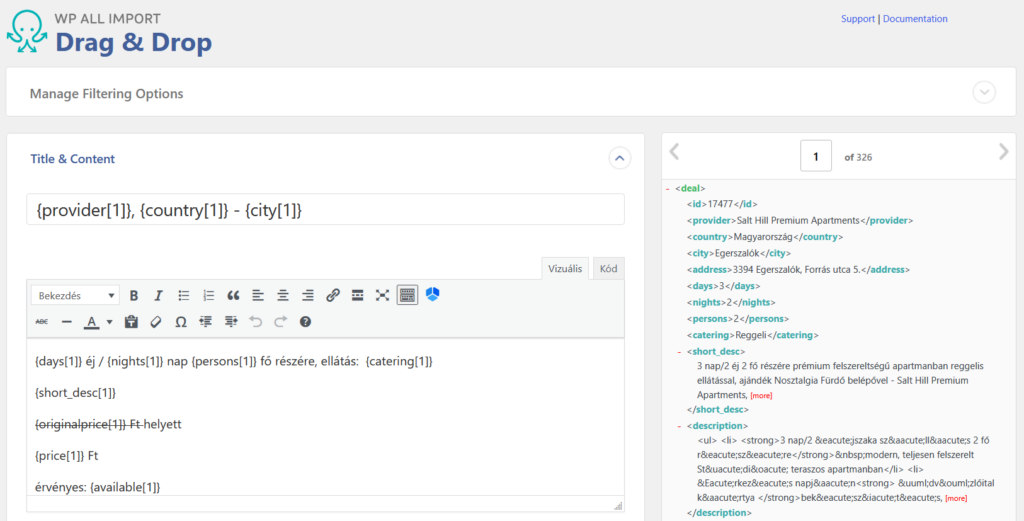
Task: Go to the previous record
Action: coord(675,151)
